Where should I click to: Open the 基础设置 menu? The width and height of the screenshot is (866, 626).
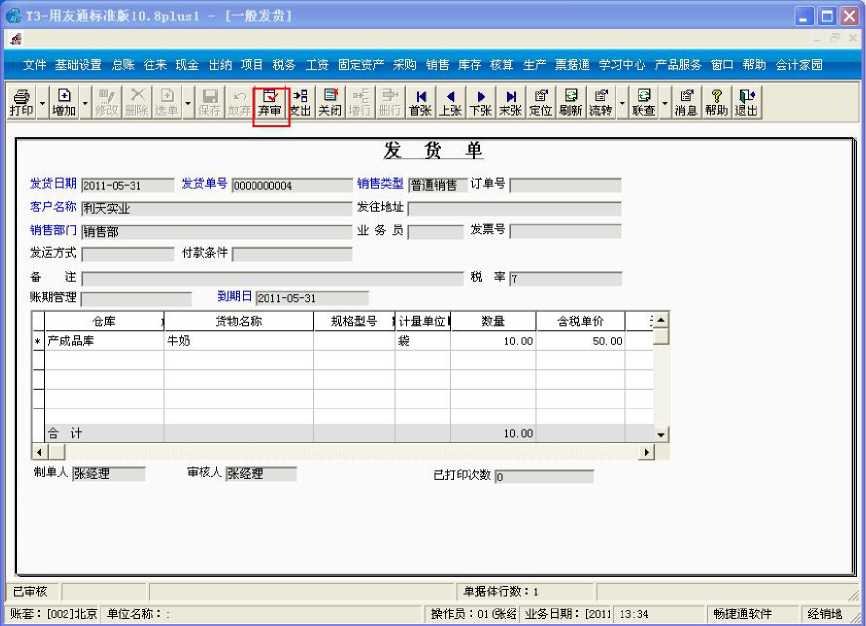tap(78, 65)
